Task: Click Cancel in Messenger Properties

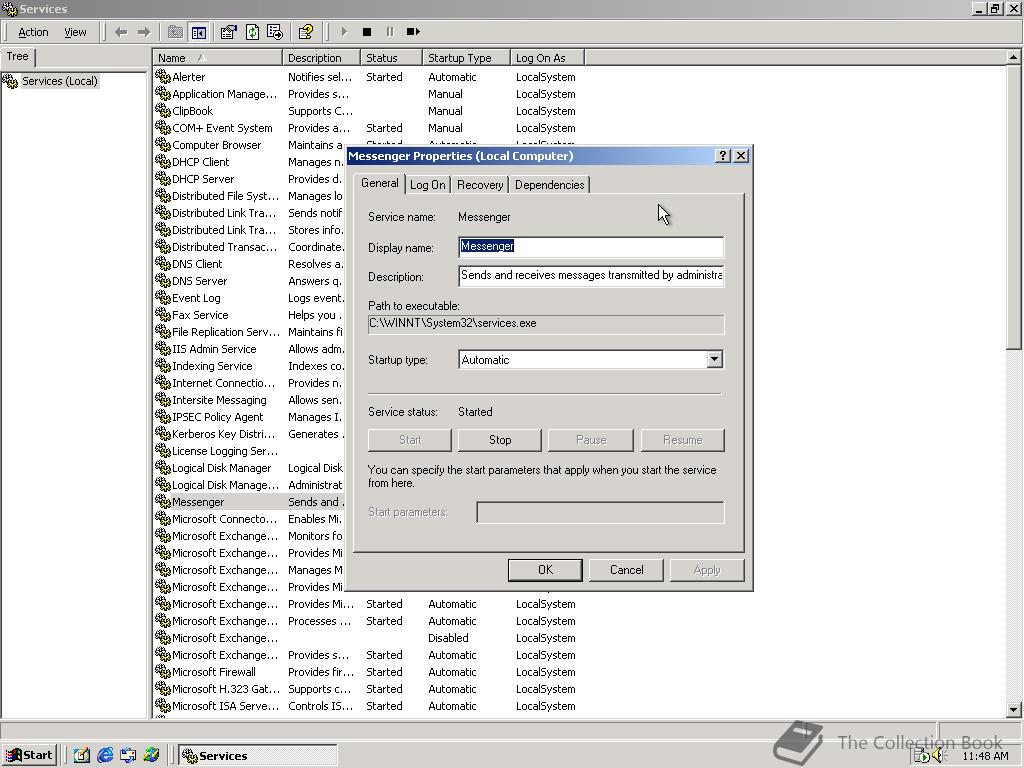Action: [626, 570]
